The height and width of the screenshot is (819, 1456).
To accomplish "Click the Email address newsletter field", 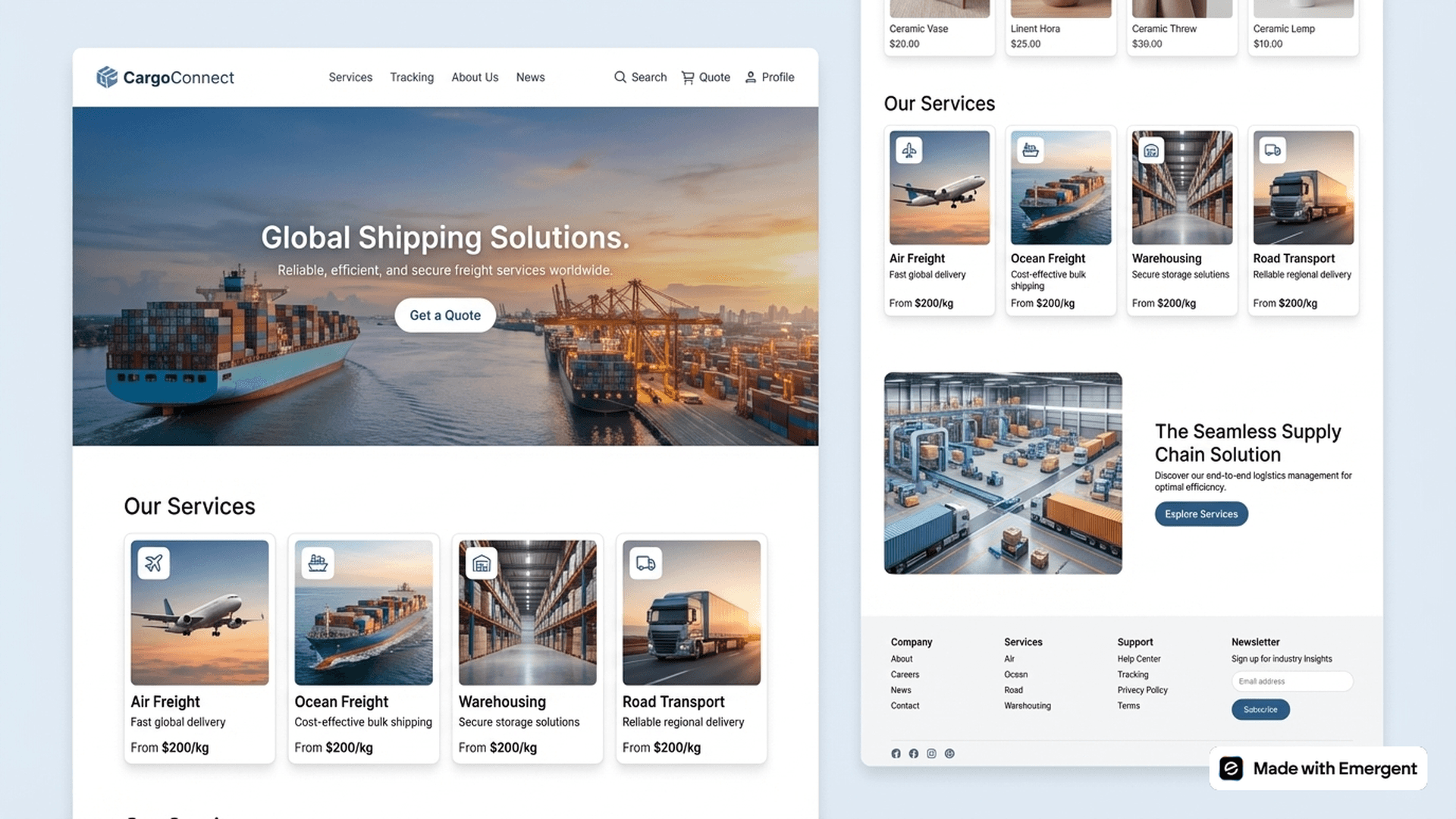I will [1291, 681].
